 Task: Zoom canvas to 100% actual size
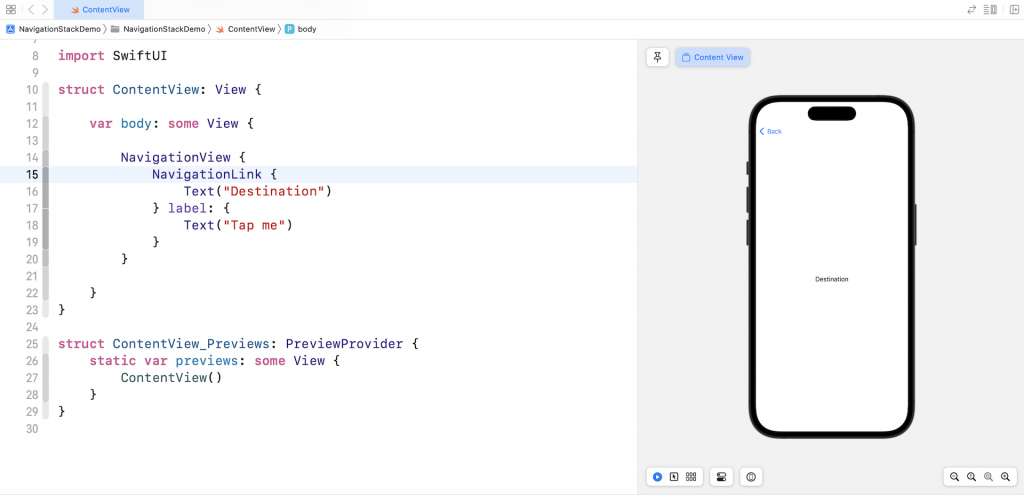pos(972,477)
